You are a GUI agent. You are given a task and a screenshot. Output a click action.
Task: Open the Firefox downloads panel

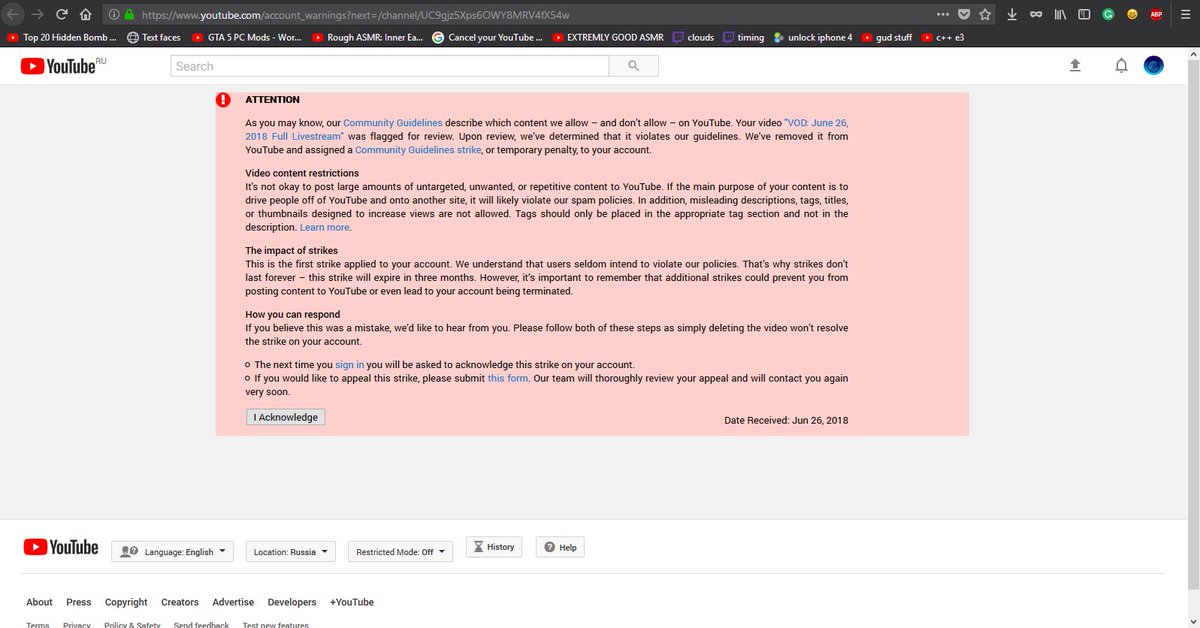[1012, 15]
